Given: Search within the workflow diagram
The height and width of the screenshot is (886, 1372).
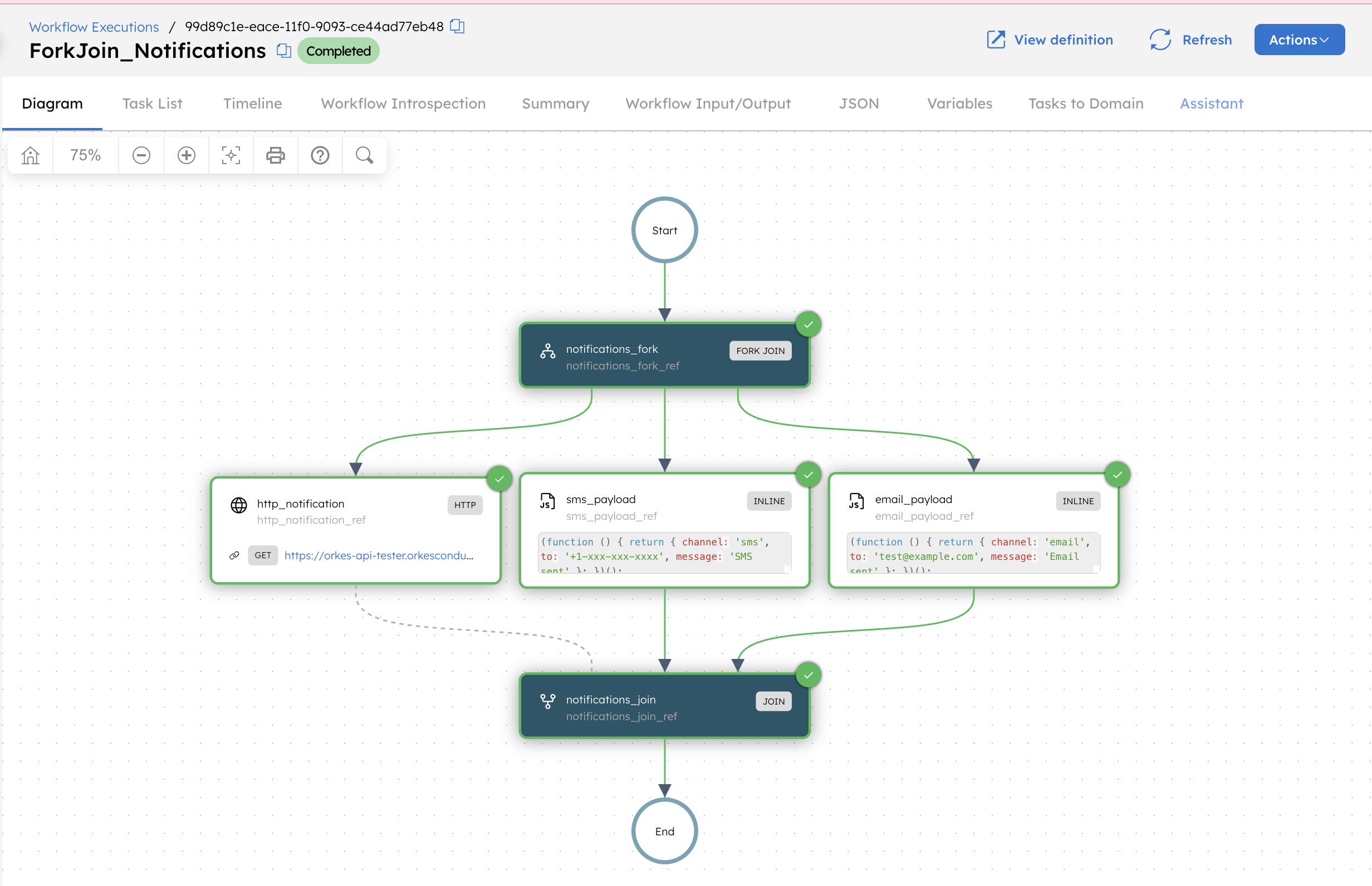Looking at the screenshot, I should 364,155.
